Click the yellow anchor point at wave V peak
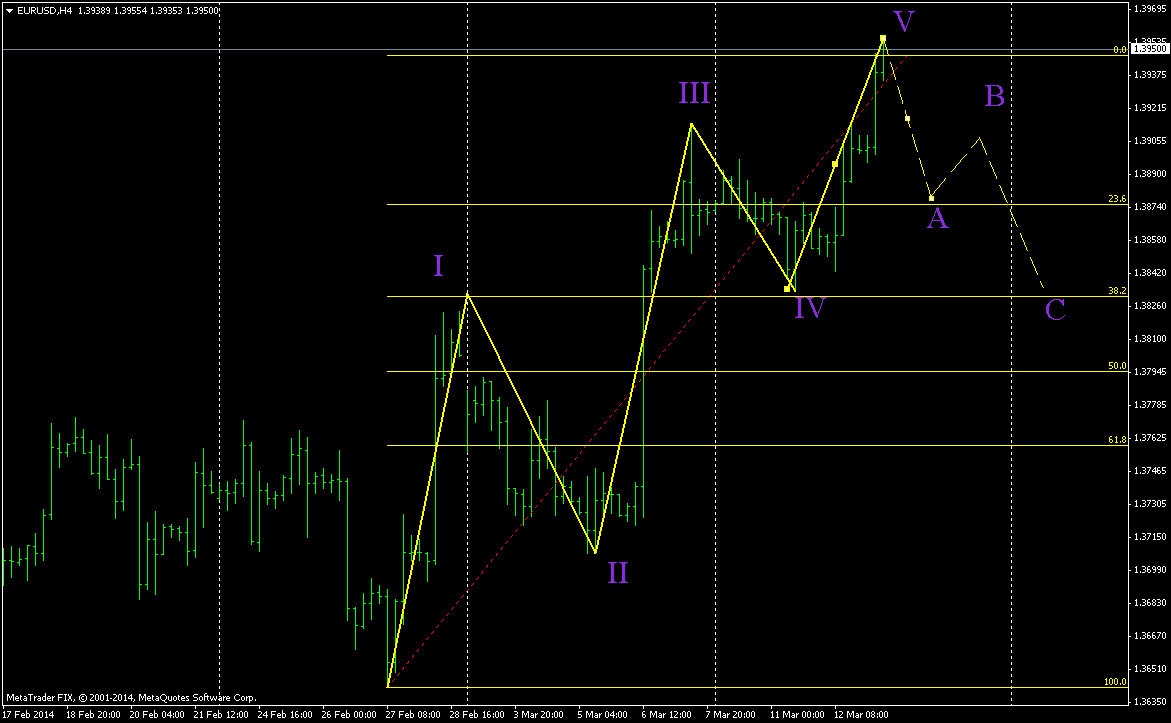The image size is (1171, 723). click(883, 39)
